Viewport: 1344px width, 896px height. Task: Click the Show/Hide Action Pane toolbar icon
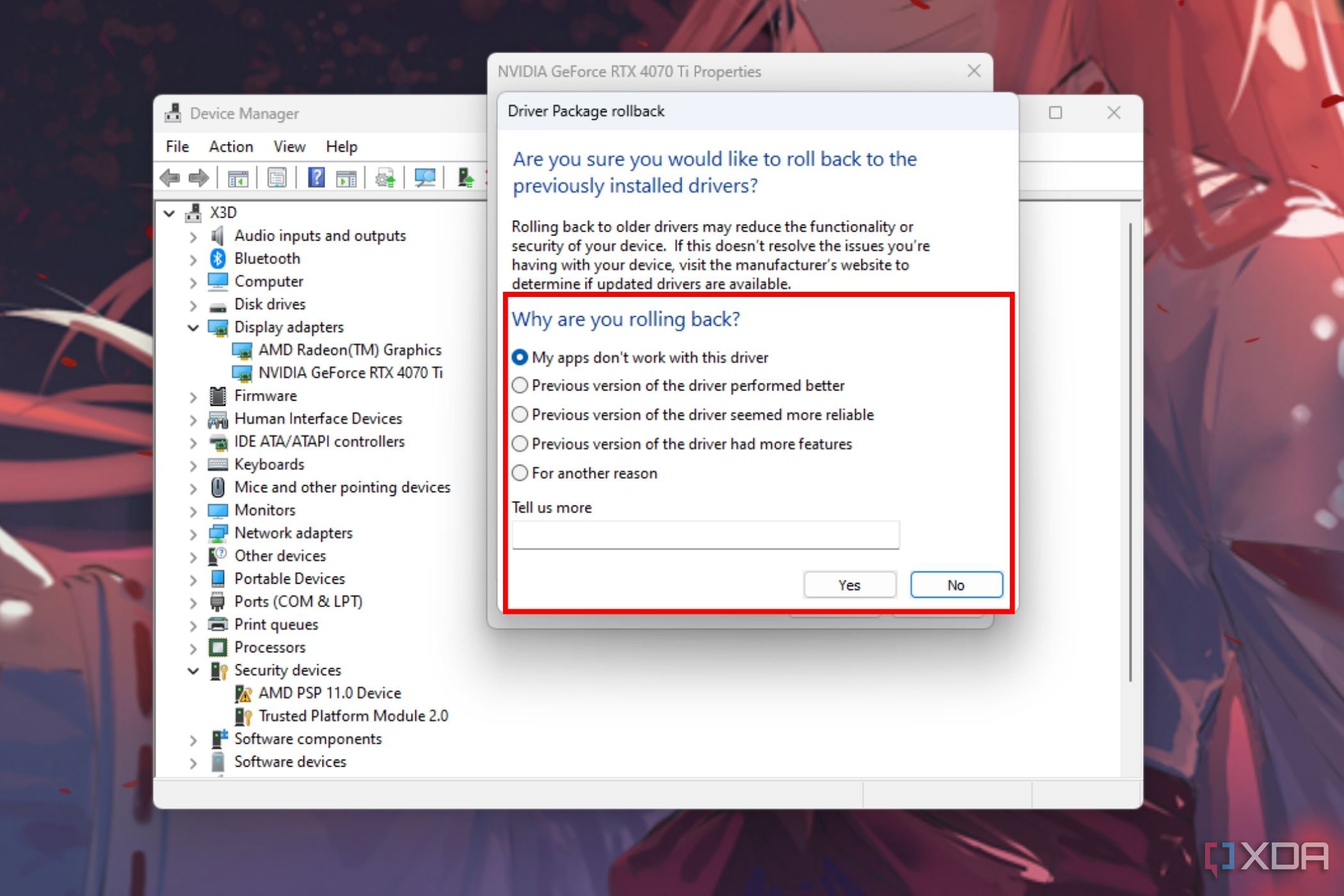click(x=346, y=178)
